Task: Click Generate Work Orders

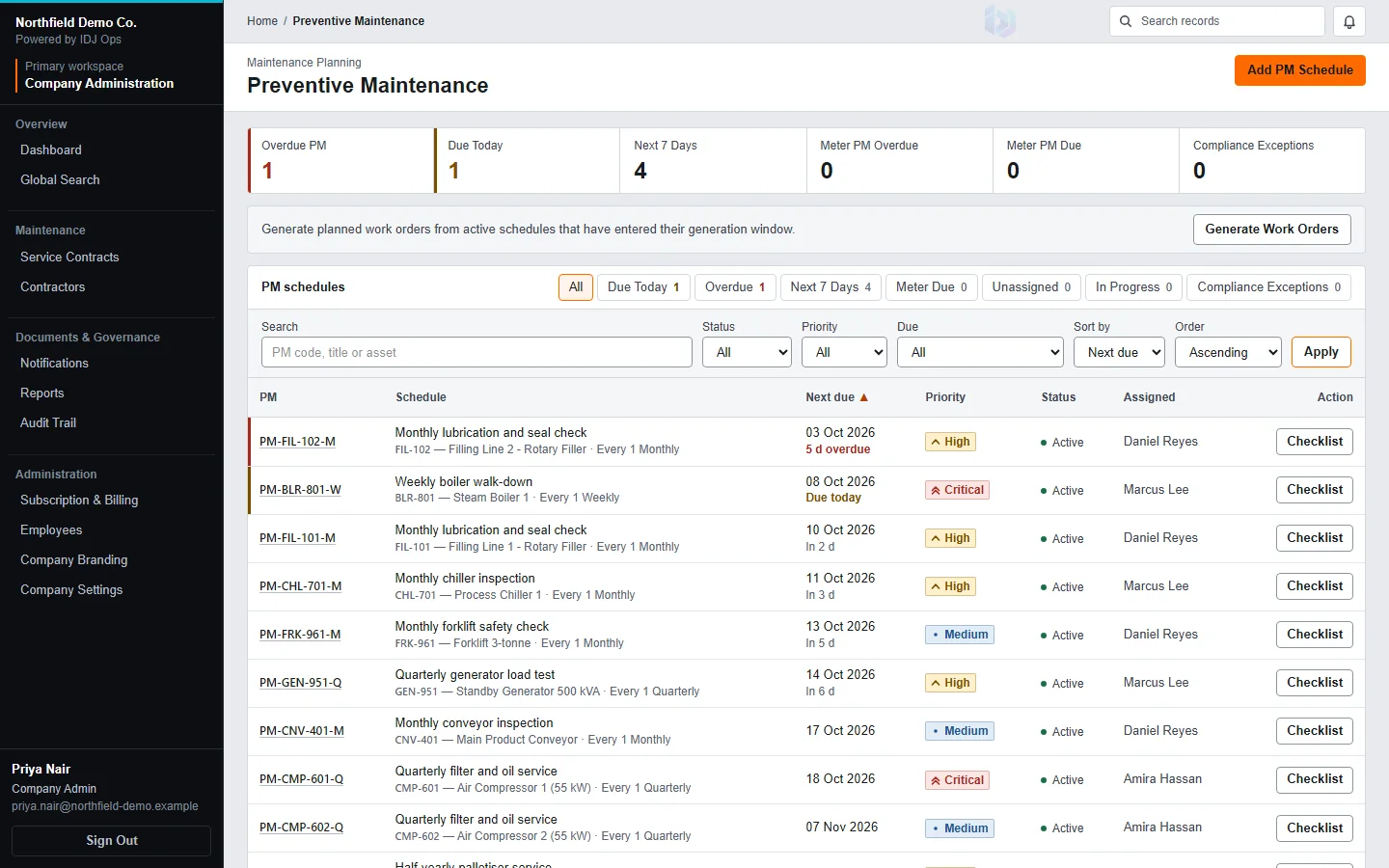Action: tap(1272, 230)
